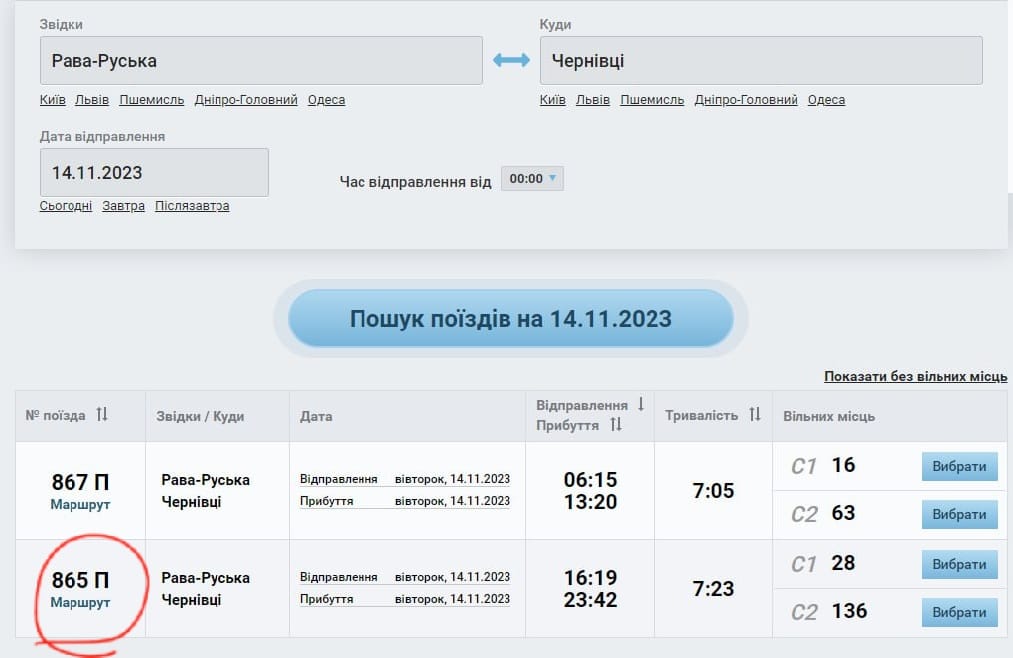Open the departure date field 14.11.2023
The height and width of the screenshot is (658, 1013).
154,172
